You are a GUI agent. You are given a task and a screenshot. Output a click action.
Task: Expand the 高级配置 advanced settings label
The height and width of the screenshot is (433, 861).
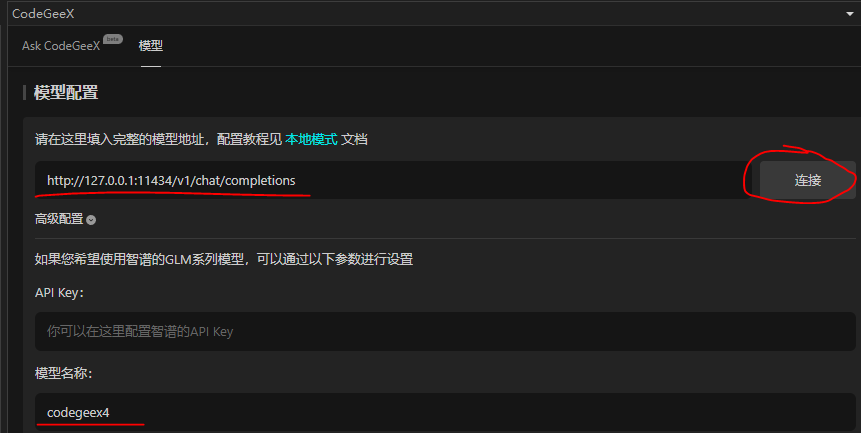(x=59, y=219)
